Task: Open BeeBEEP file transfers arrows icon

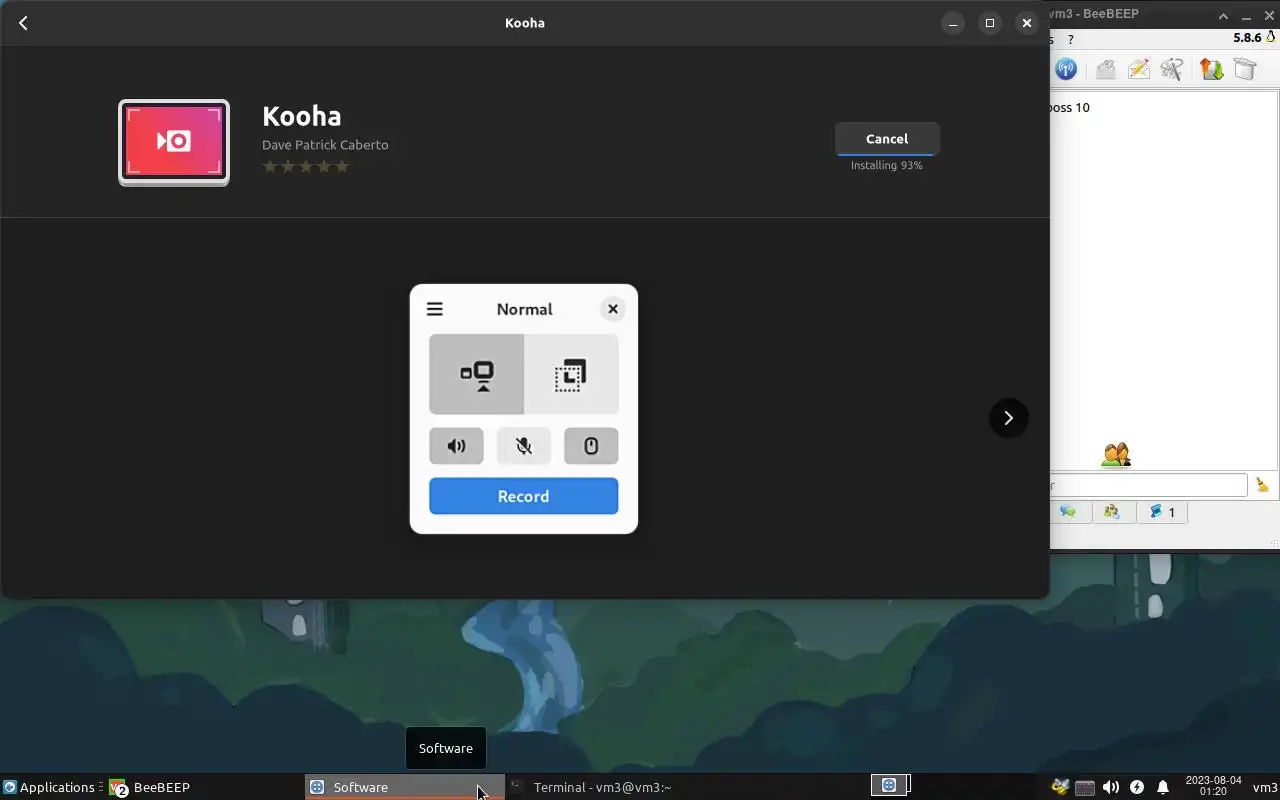Action: [1211, 69]
